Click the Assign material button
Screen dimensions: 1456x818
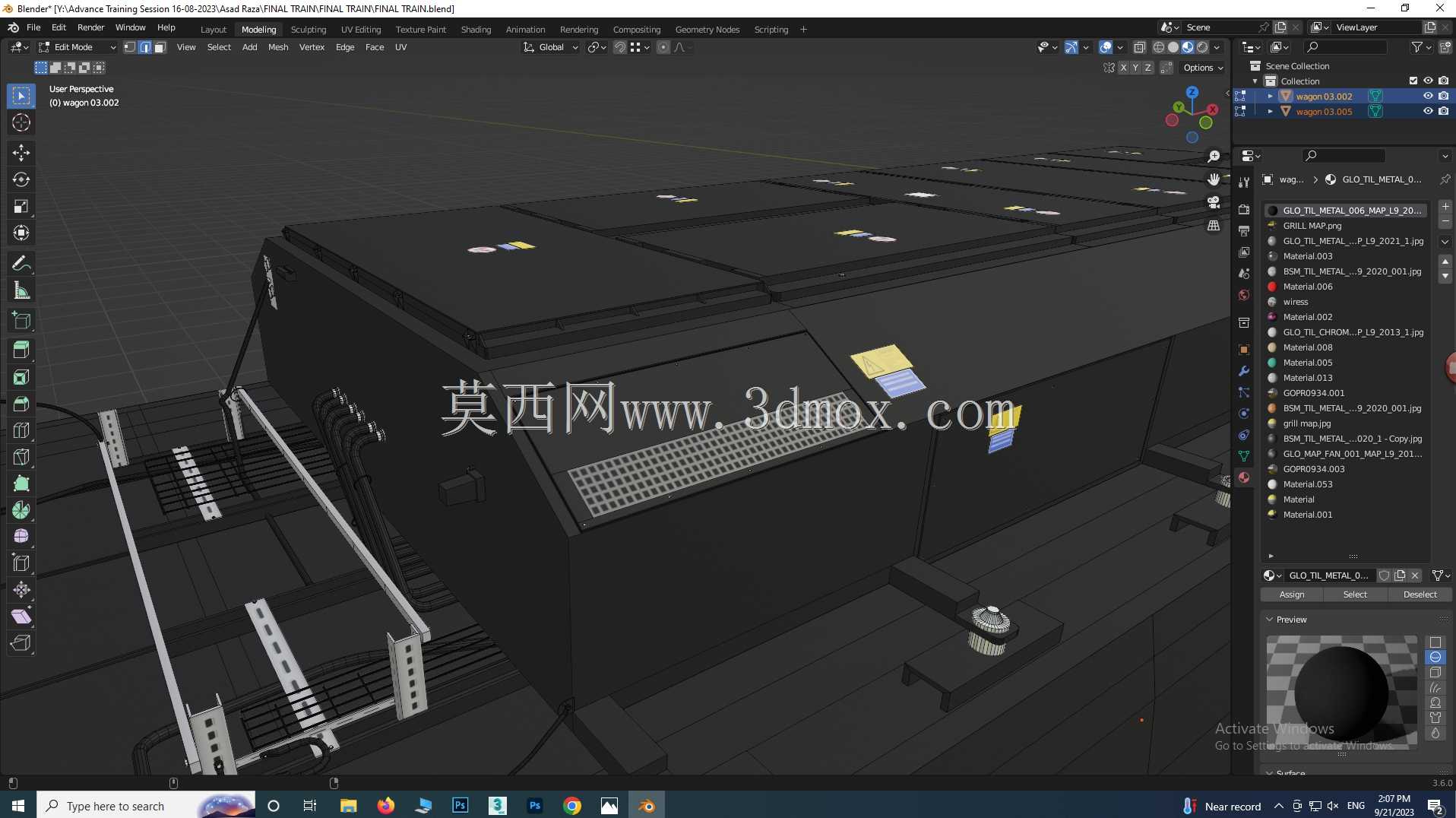click(x=1292, y=594)
